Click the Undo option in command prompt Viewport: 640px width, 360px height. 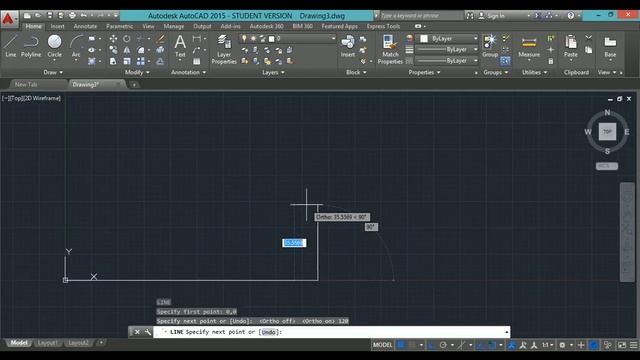[x=269, y=332]
